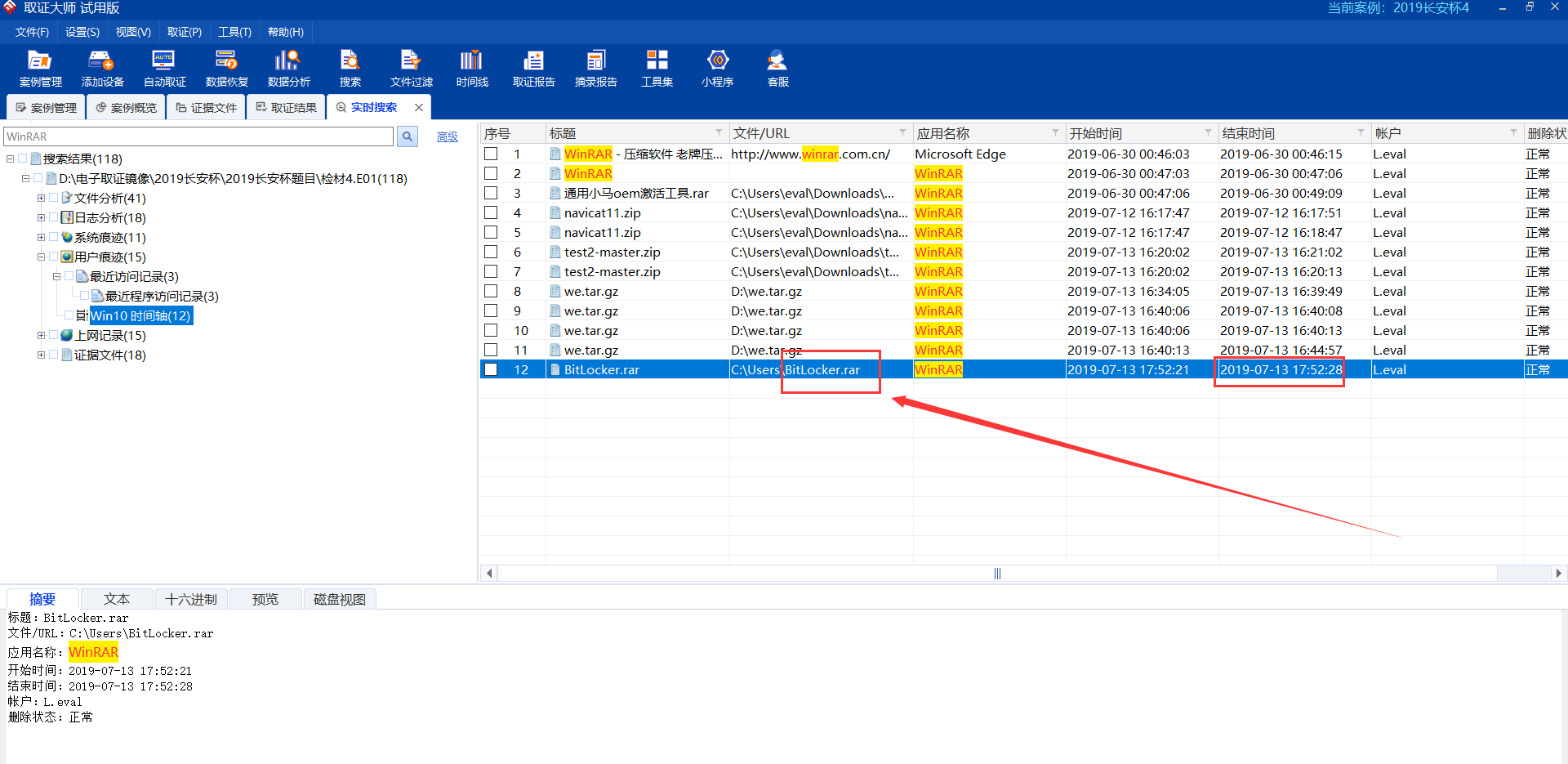Click the horizontal scrollbar thumb under the table
This screenshot has width=1568, height=764.
[x=997, y=574]
